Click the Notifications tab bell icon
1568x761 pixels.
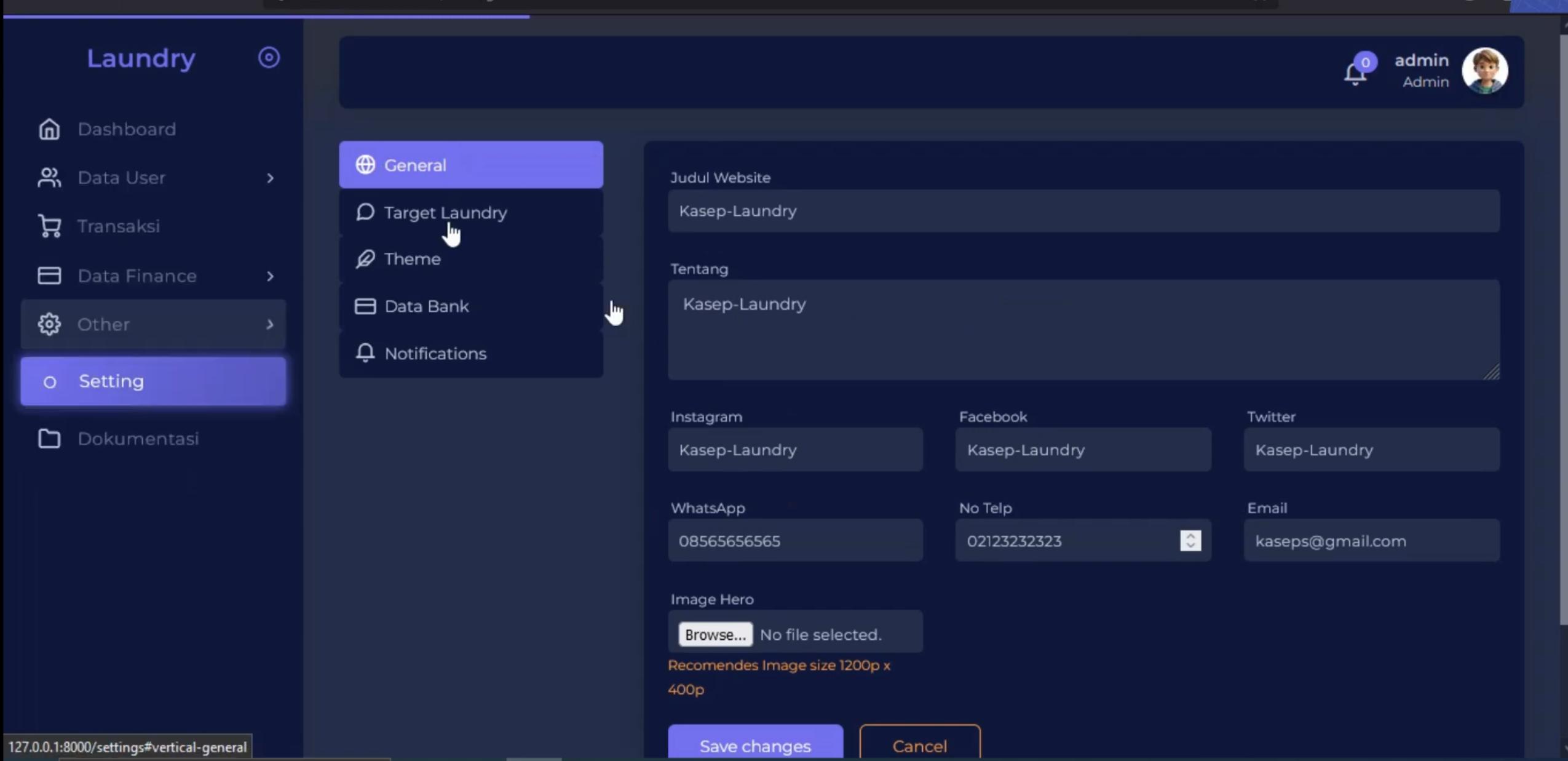(x=365, y=353)
